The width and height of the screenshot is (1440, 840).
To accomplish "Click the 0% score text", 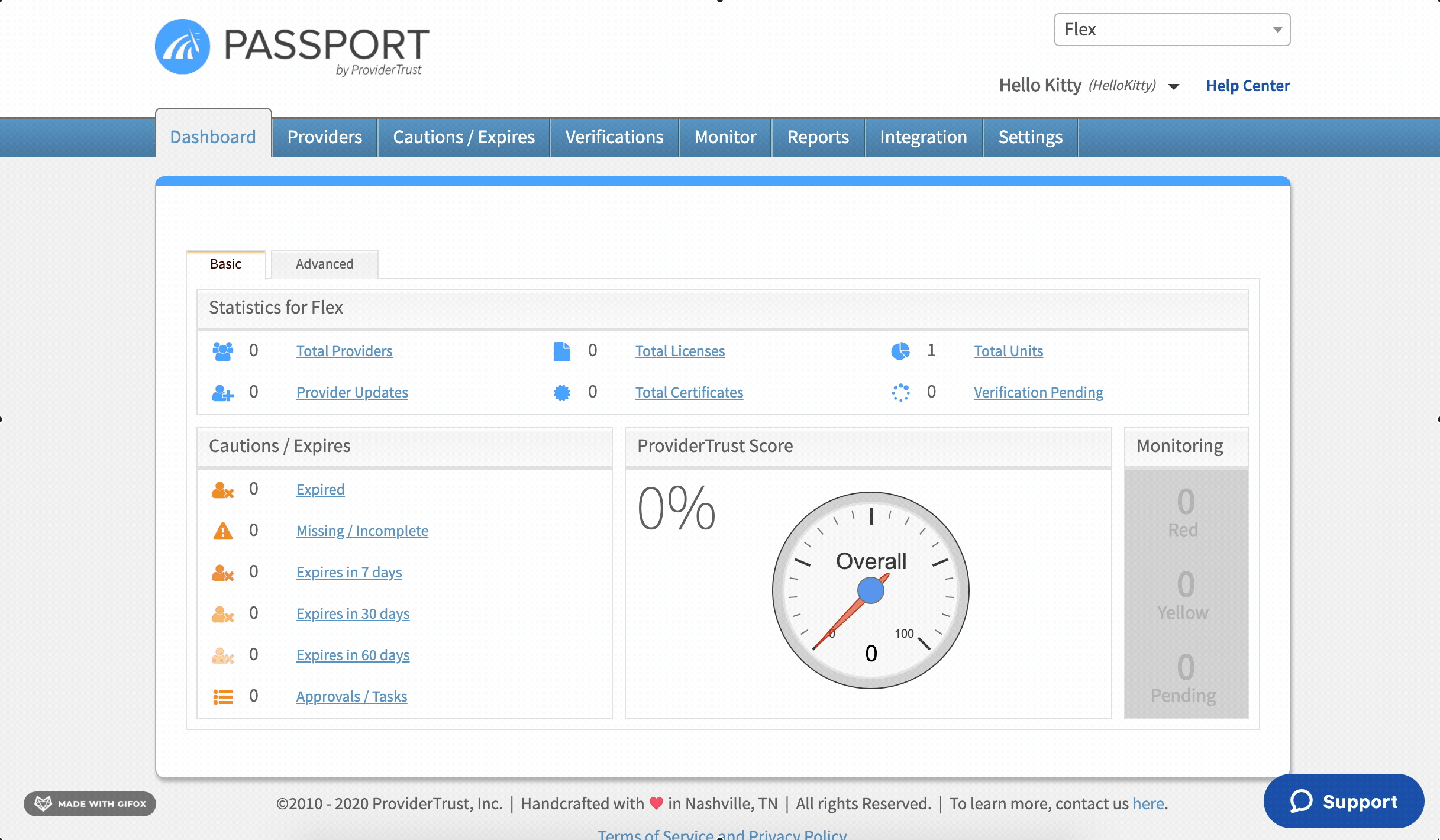I will point(677,508).
